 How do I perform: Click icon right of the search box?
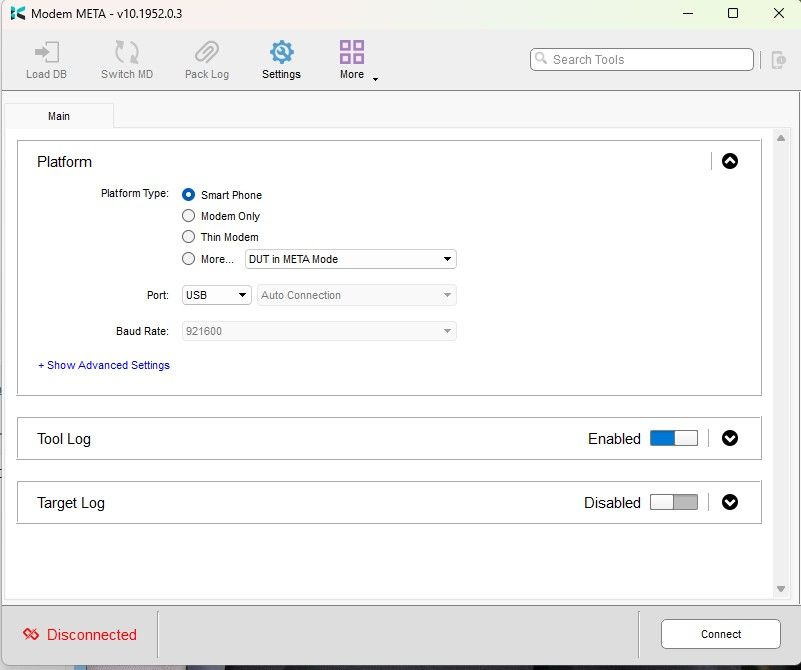(x=779, y=60)
